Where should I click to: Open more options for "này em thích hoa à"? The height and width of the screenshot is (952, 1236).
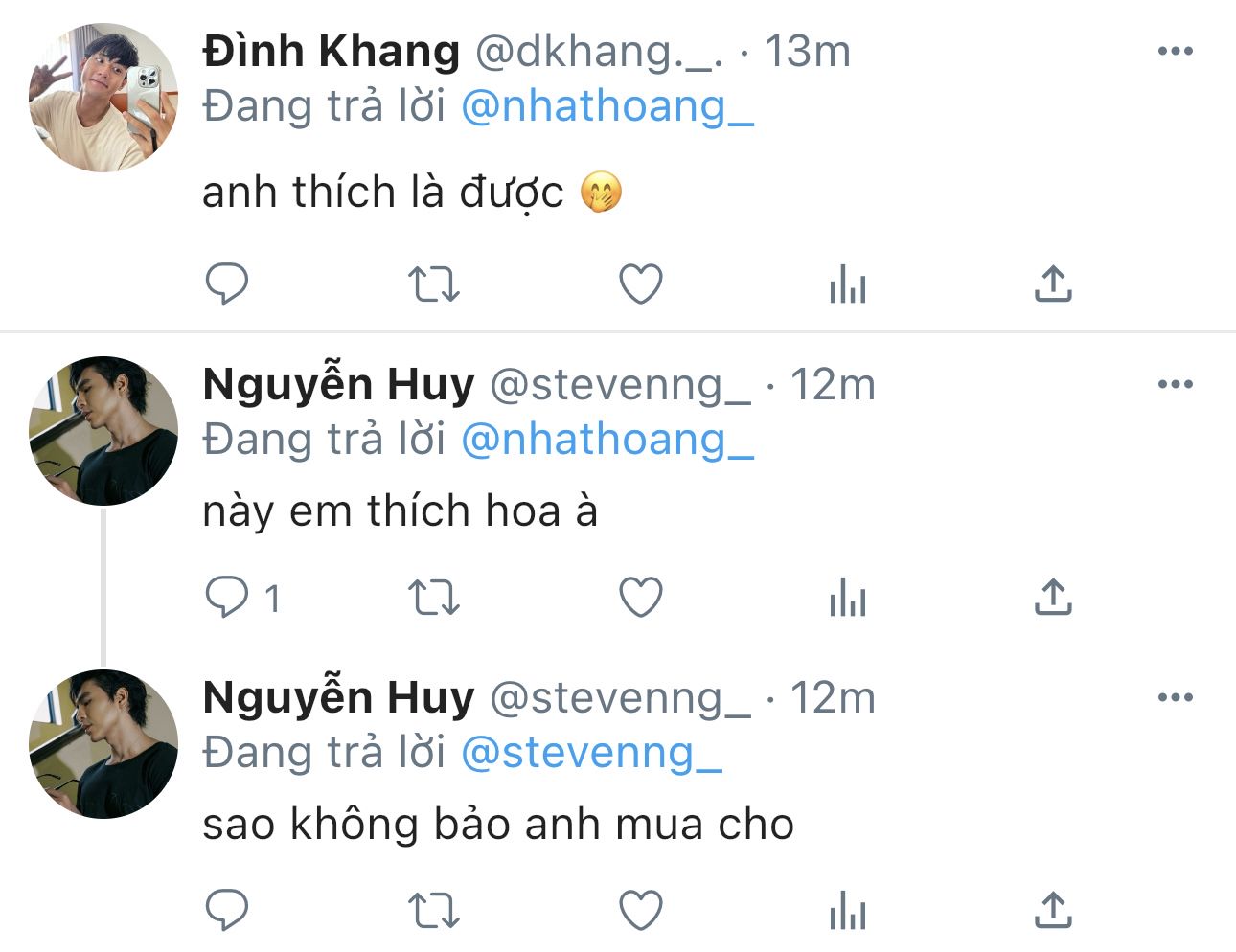(1175, 384)
